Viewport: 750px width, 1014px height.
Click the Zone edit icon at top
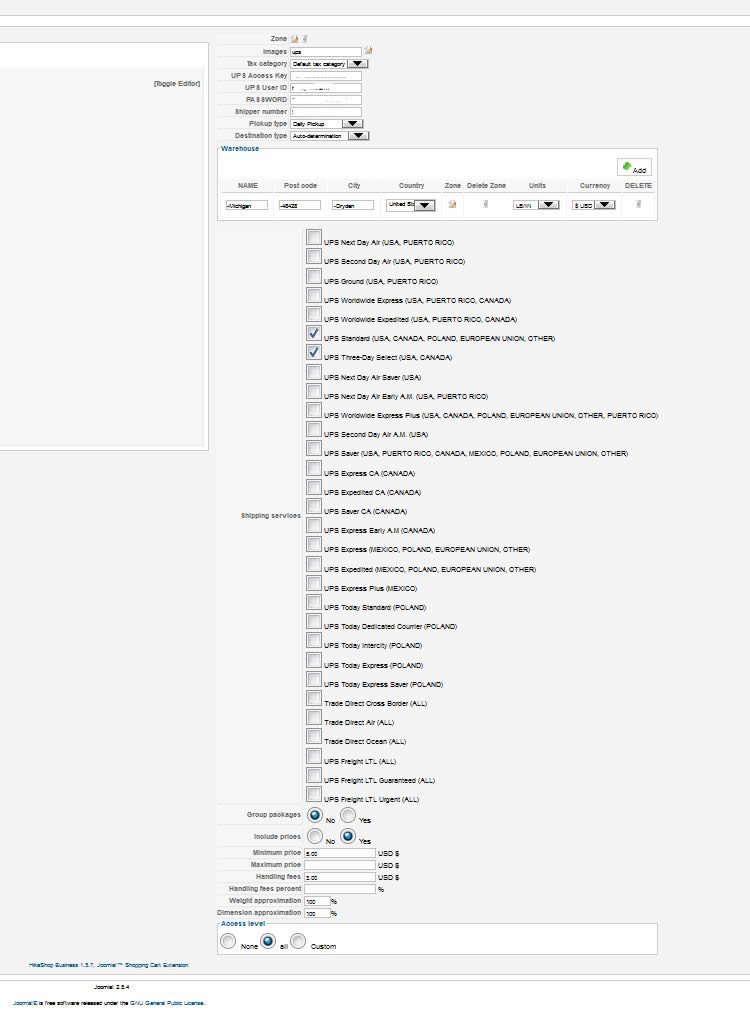click(x=295, y=39)
